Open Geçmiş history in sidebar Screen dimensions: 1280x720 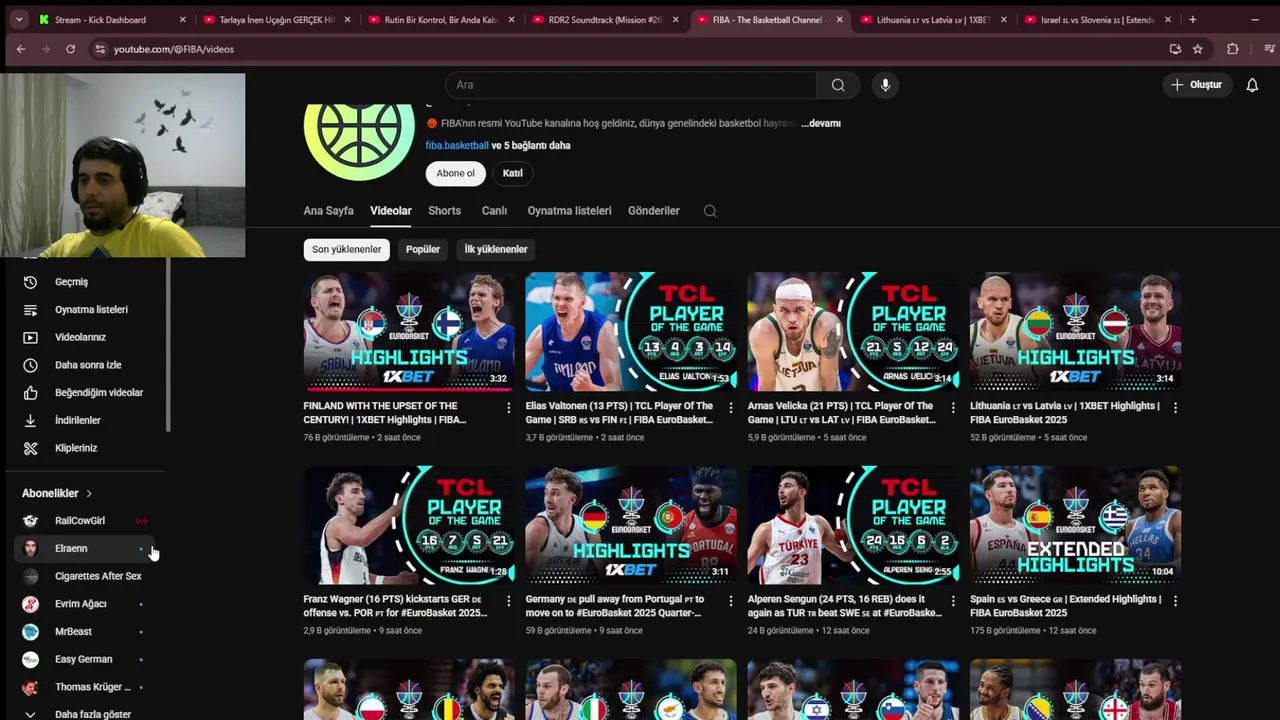point(85,282)
